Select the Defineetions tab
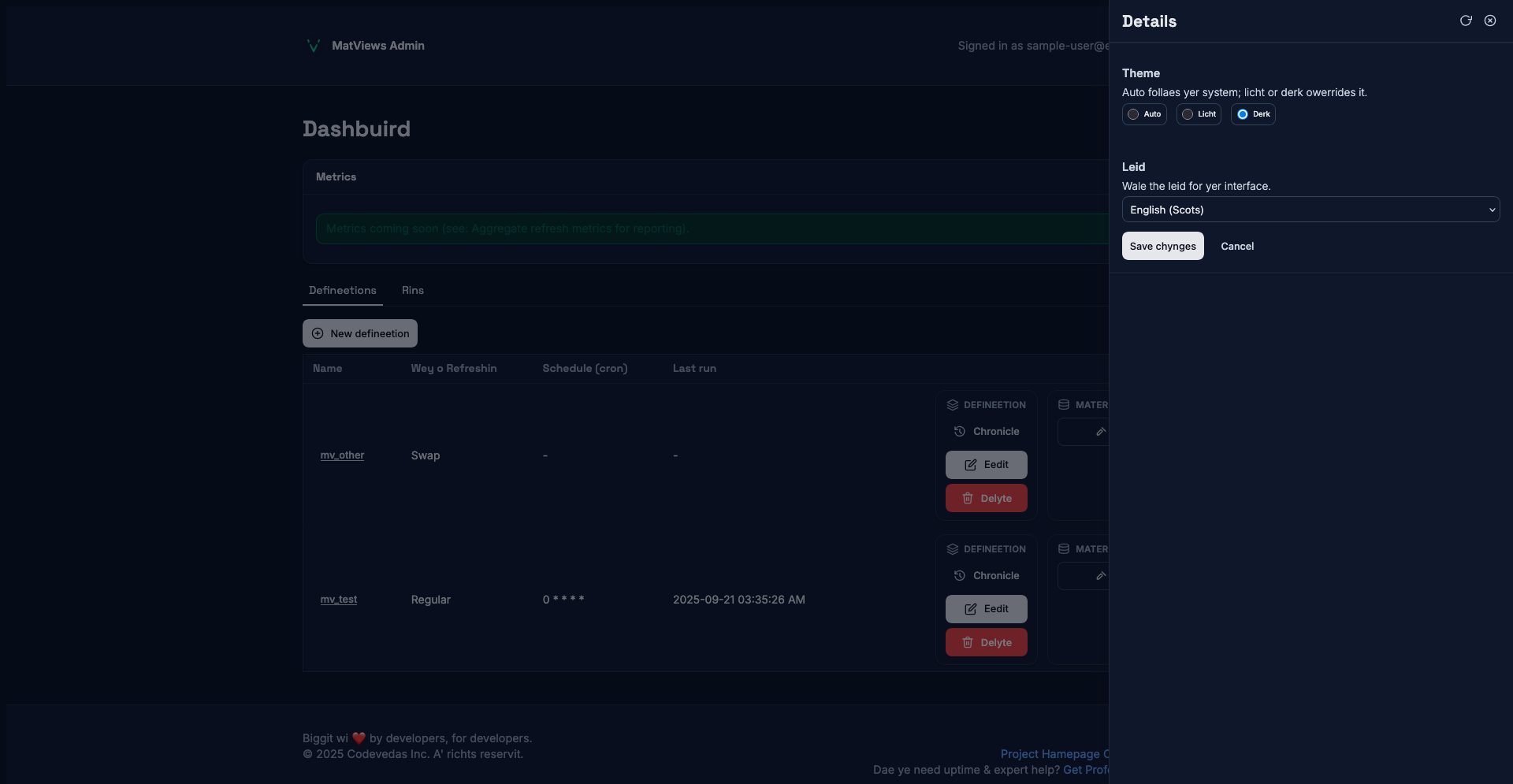 pos(342,291)
